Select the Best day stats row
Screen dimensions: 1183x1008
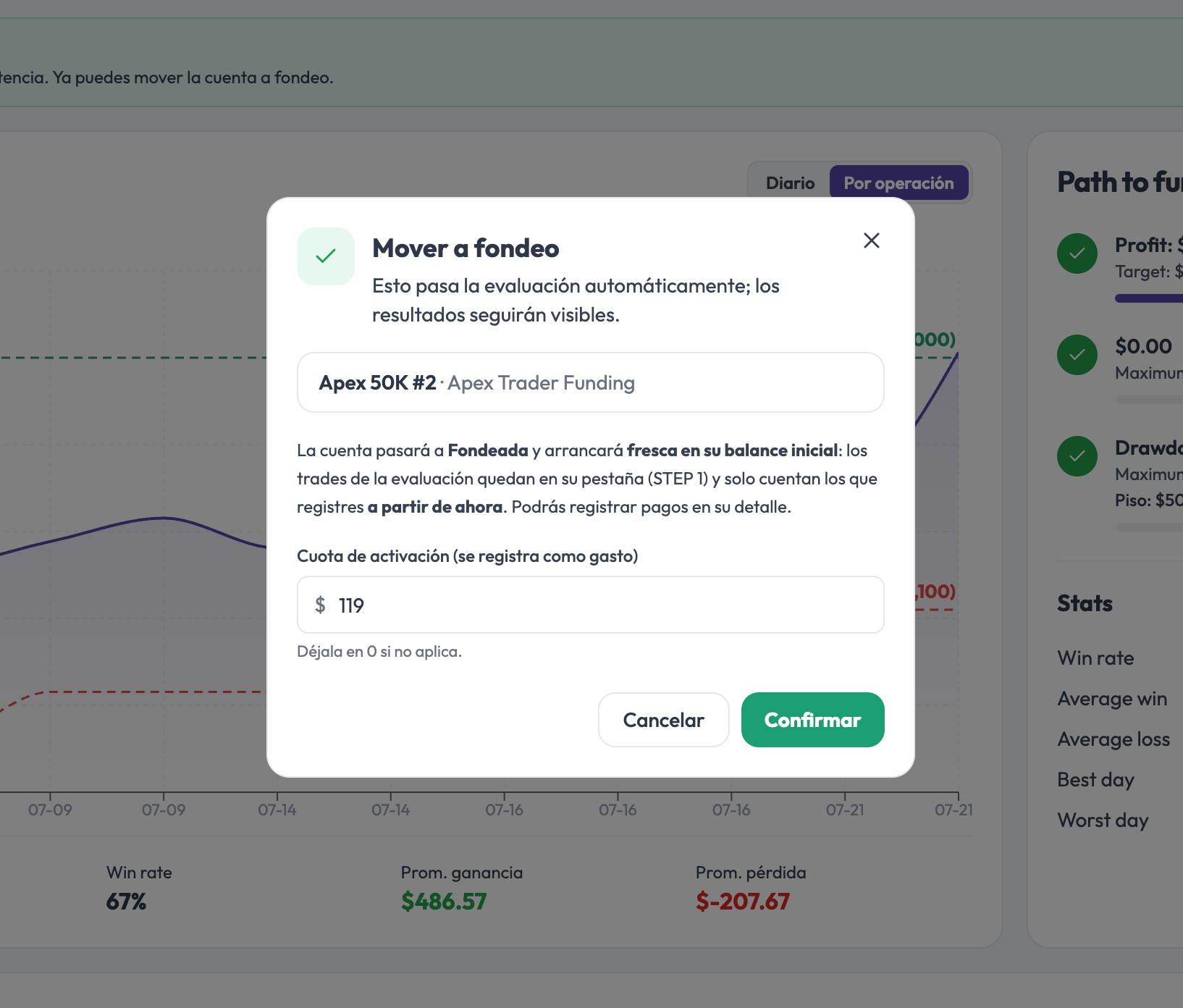[x=1119, y=780]
